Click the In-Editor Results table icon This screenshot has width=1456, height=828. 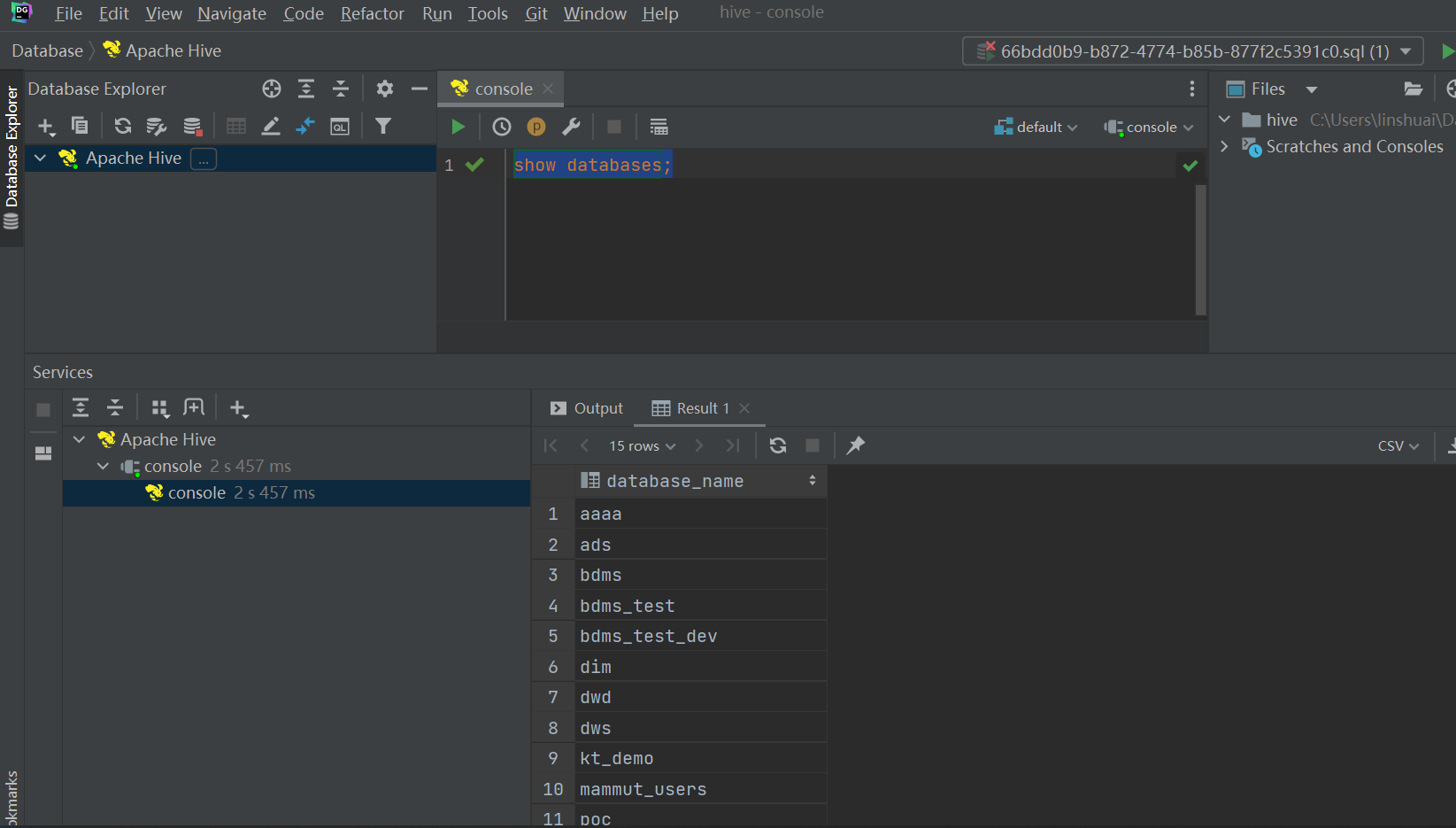(659, 127)
